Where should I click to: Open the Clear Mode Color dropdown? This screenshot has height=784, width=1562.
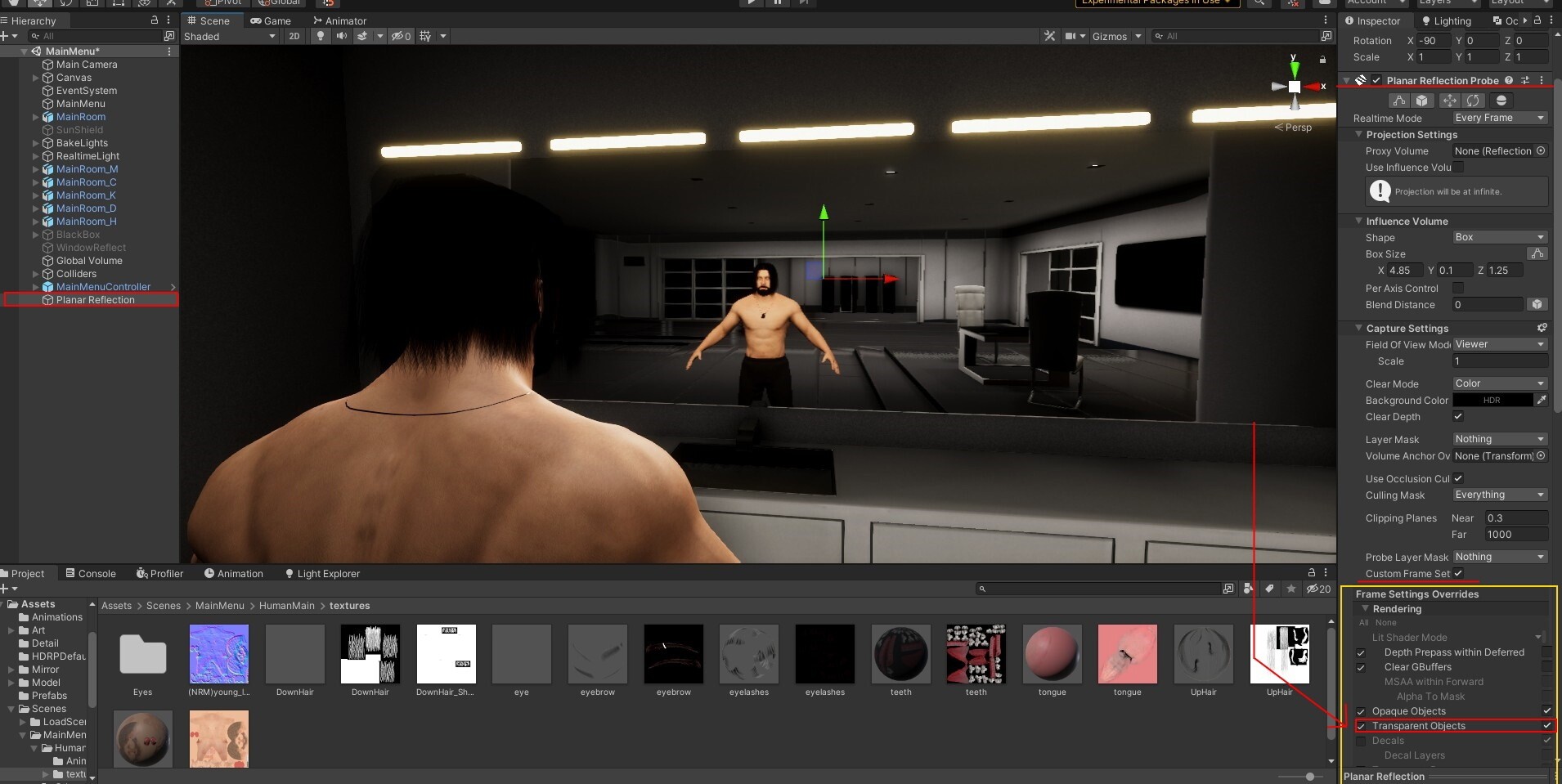pos(1500,383)
